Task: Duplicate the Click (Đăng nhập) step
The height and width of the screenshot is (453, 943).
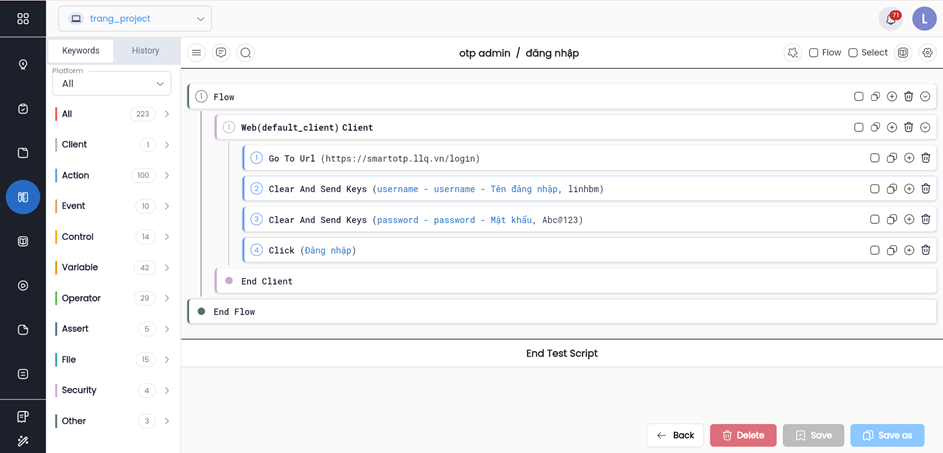Action: [x=891, y=251]
